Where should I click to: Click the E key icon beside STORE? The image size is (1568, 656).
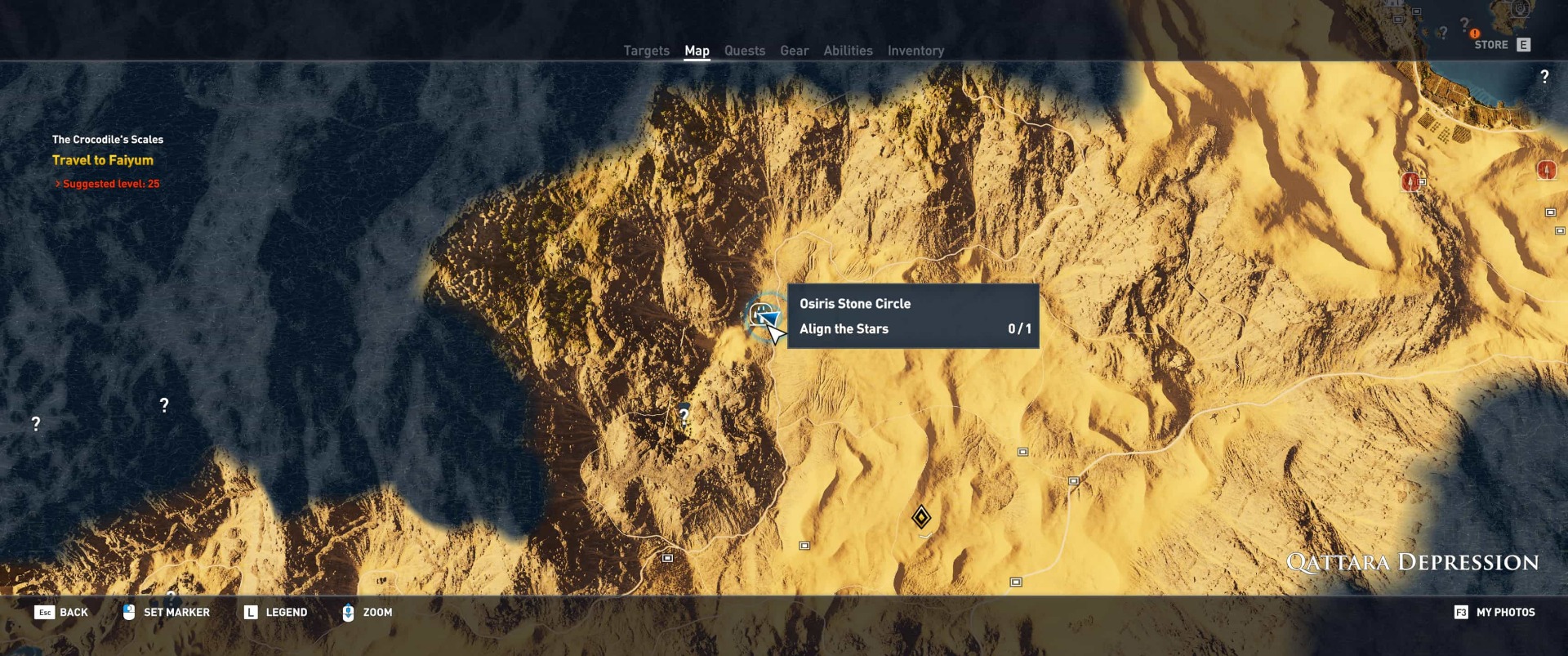point(1524,45)
